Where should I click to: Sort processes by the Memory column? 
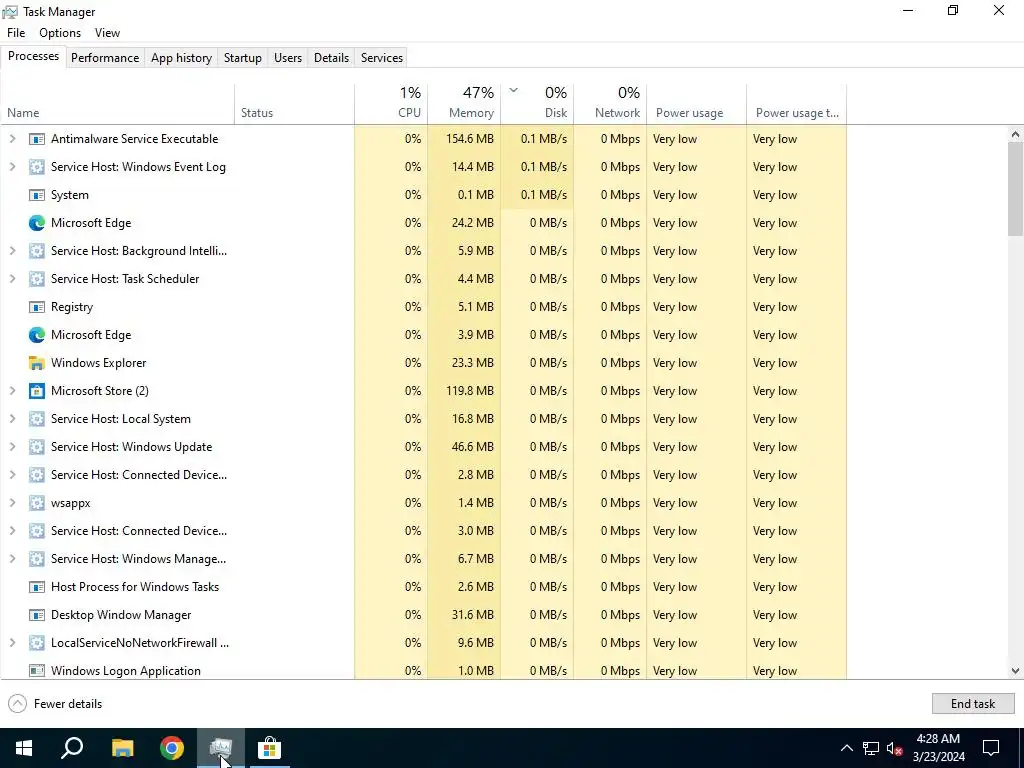pos(464,103)
